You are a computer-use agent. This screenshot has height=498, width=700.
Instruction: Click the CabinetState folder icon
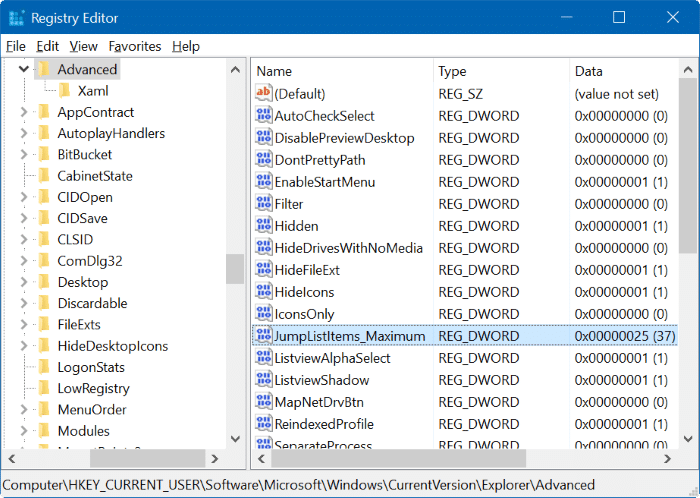tap(44, 176)
